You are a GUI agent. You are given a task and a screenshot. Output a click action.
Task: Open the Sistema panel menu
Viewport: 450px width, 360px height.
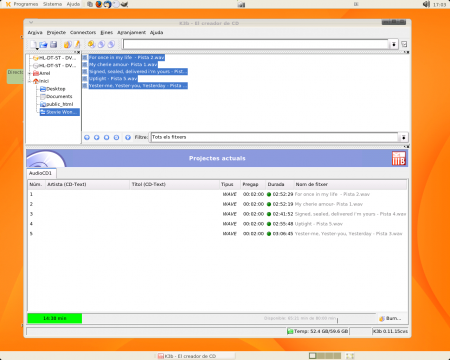(x=52, y=4)
